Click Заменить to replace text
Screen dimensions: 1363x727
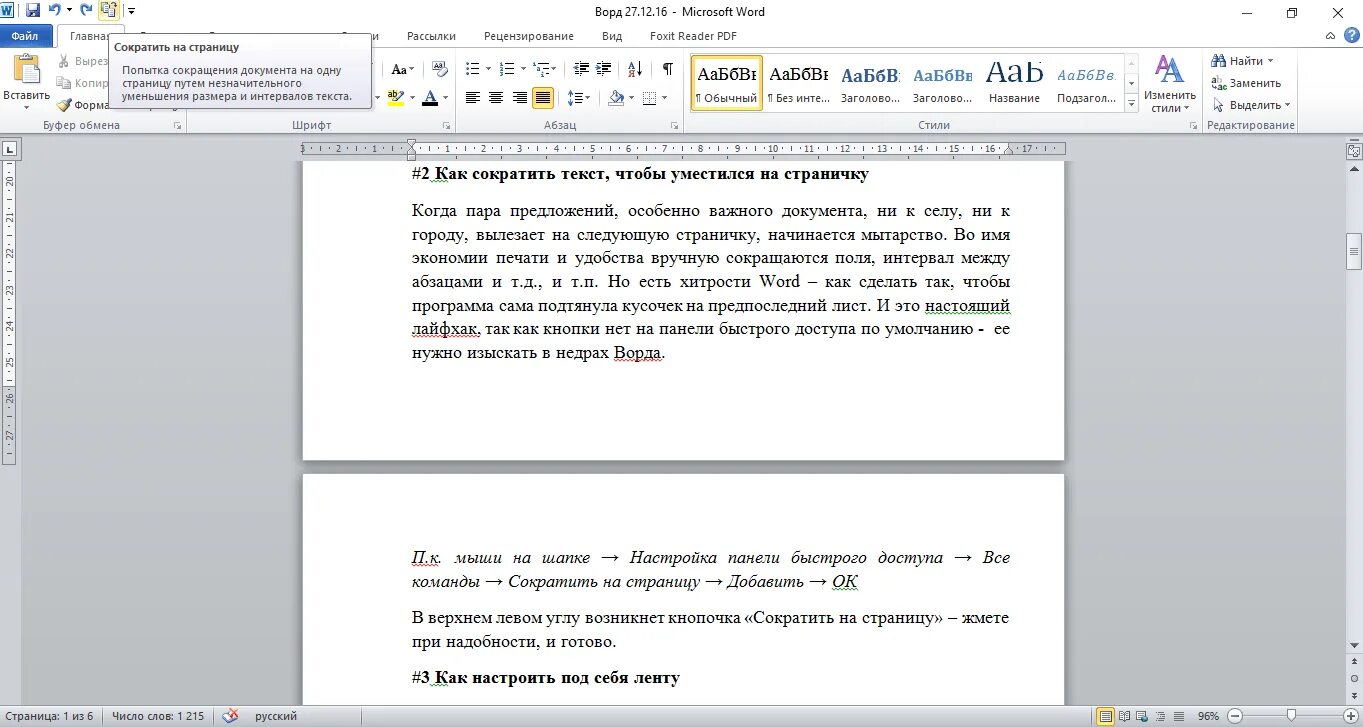(1246, 83)
